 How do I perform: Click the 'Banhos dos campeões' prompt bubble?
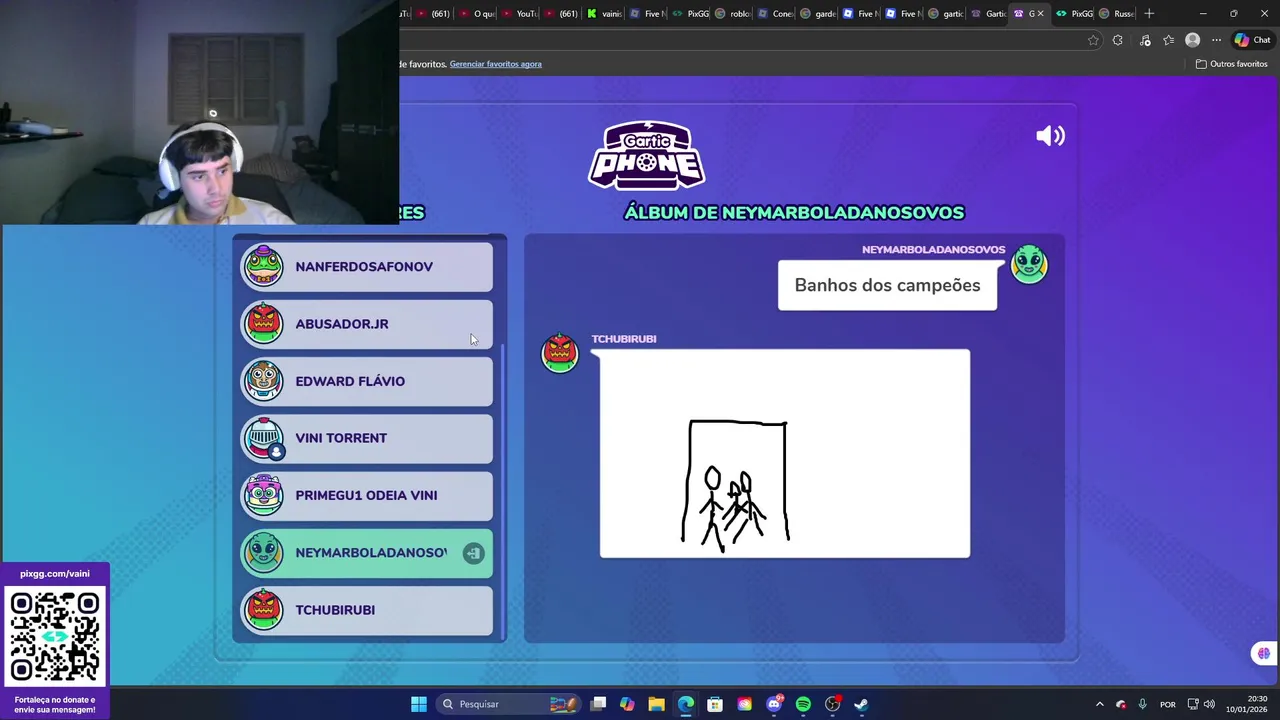pyautogui.click(x=887, y=285)
